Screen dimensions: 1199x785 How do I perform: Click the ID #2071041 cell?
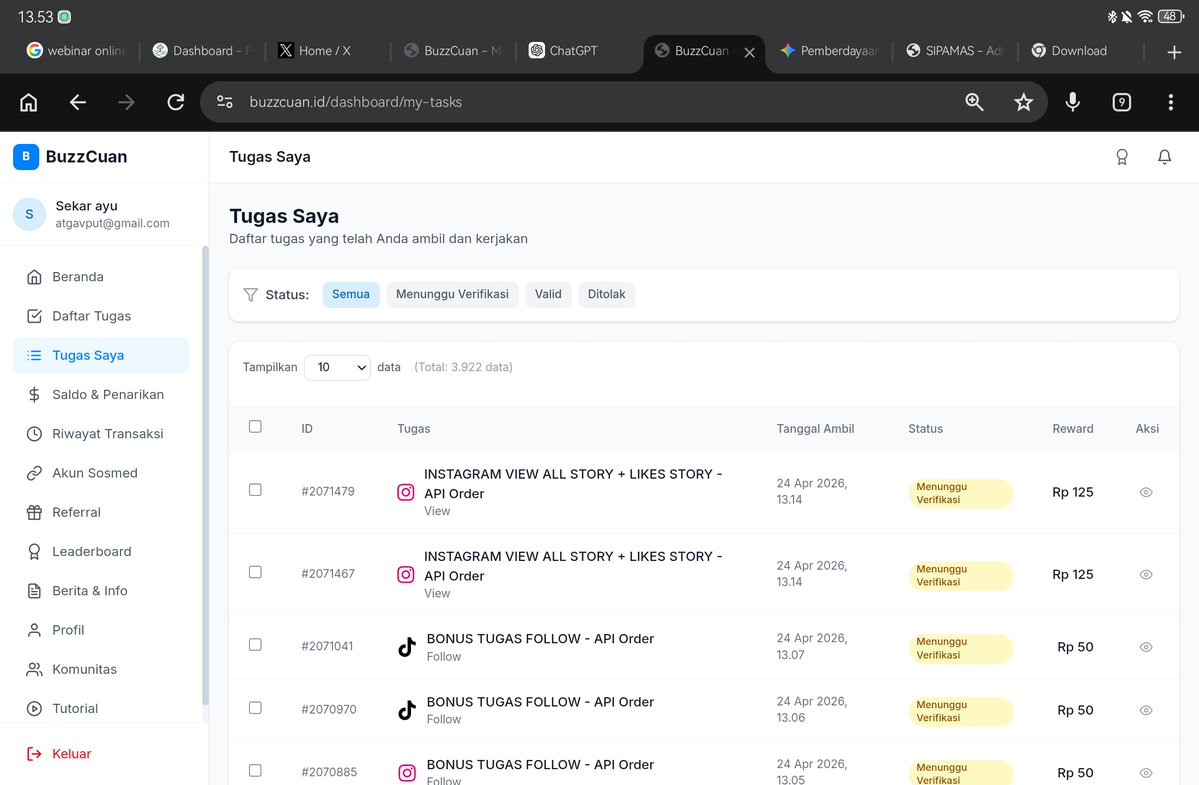327,647
